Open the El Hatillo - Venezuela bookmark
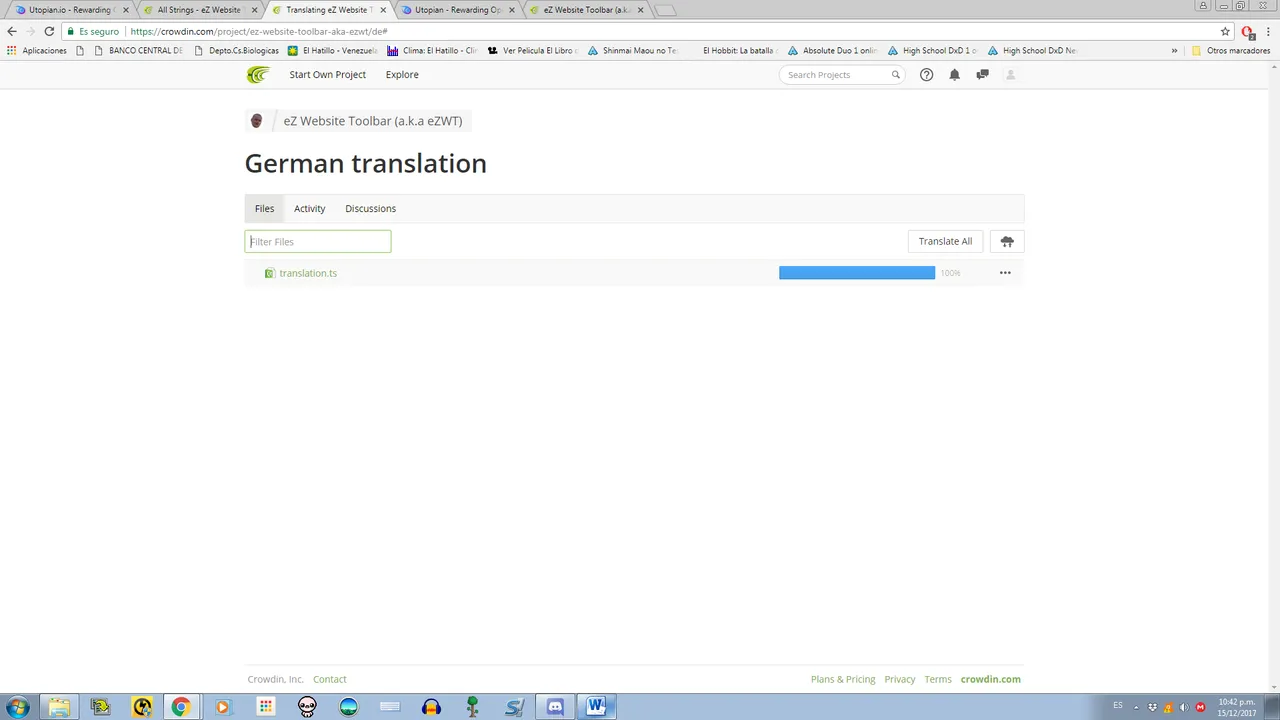This screenshot has height=720, width=1280. pyautogui.click(x=332, y=50)
